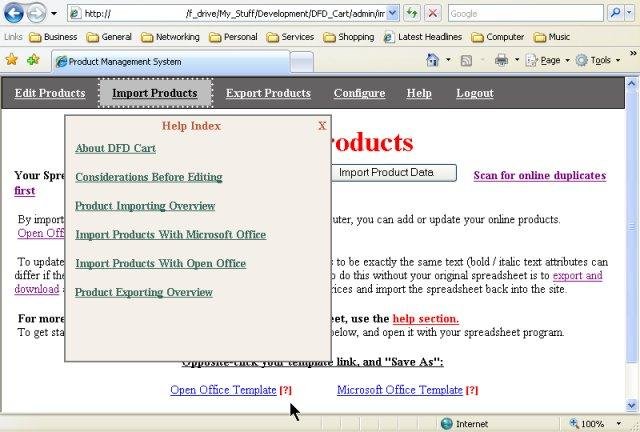Open the Shopping links folder
Image resolution: width=640 pixels, height=432 pixels.
[x=349, y=37]
